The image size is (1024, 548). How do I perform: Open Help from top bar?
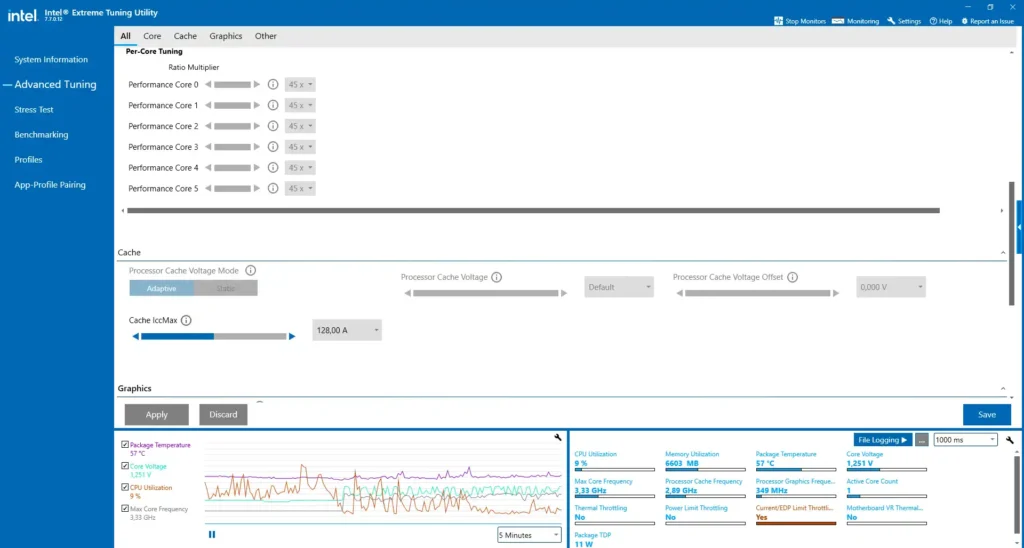click(x=941, y=21)
